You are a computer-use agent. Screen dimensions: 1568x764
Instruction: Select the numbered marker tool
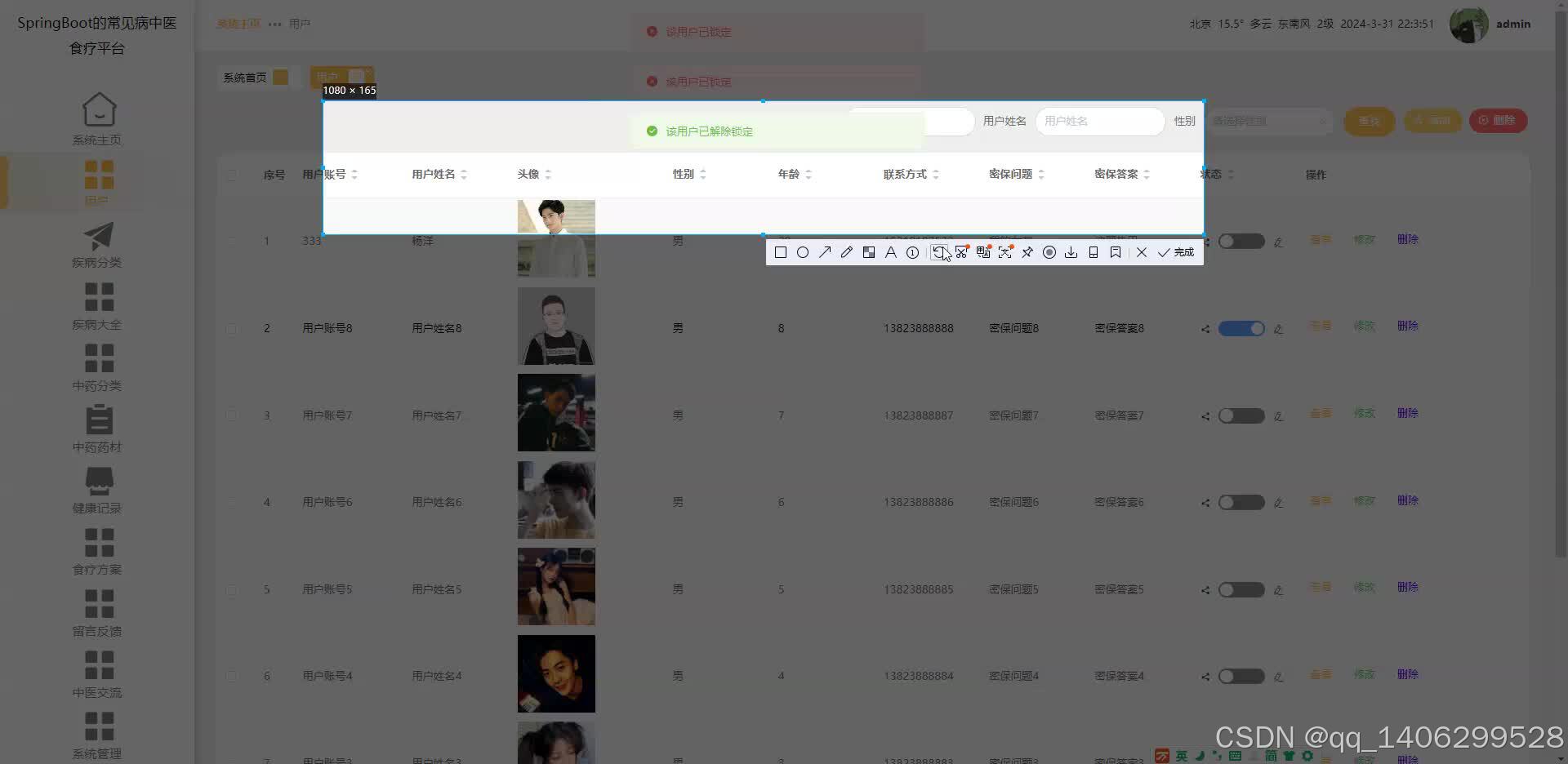(913, 252)
